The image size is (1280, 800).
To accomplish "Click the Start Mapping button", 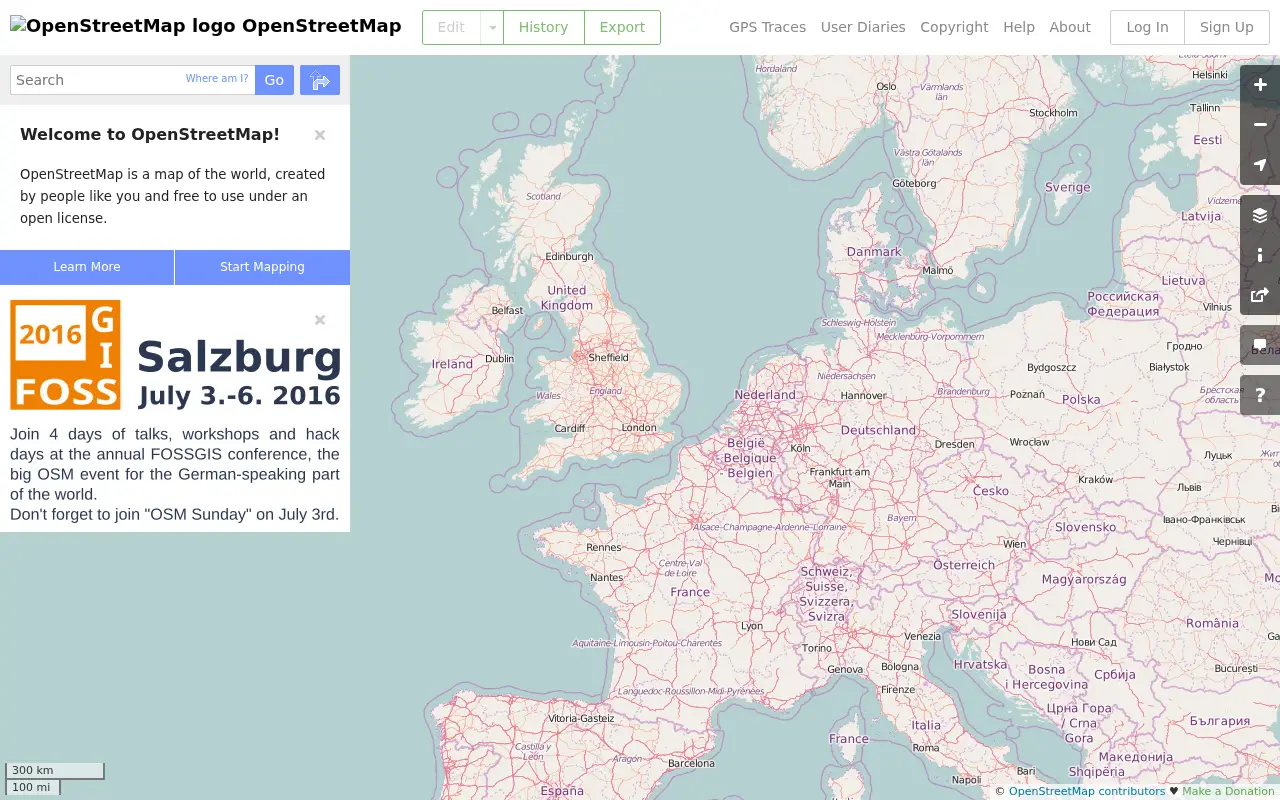I will pyautogui.click(x=262, y=267).
